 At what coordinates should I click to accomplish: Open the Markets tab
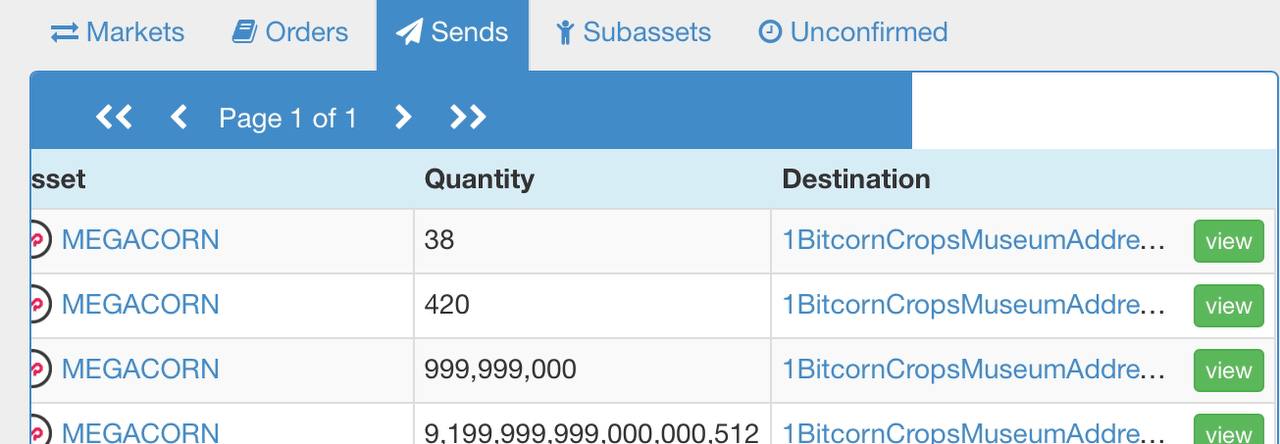coord(118,32)
